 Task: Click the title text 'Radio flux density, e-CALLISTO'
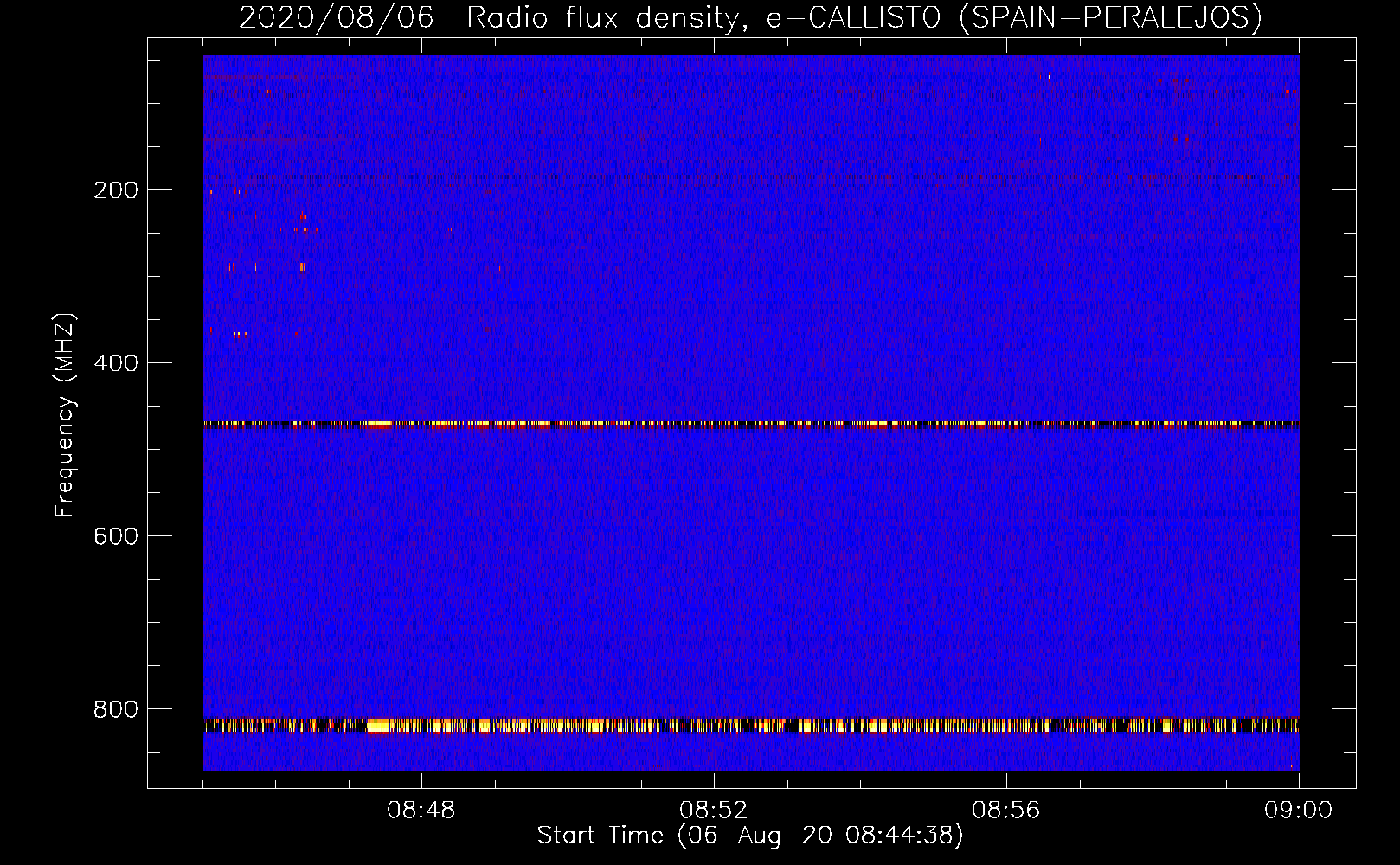pos(703,18)
